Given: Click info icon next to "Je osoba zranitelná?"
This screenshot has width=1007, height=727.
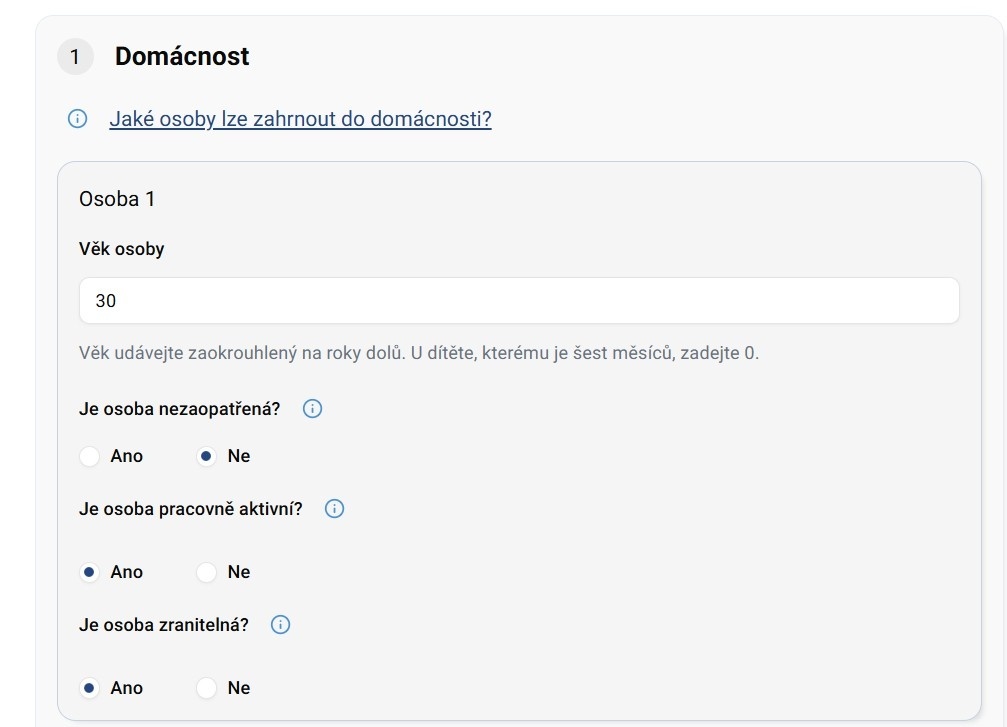Looking at the screenshot, I should (281, 625).
